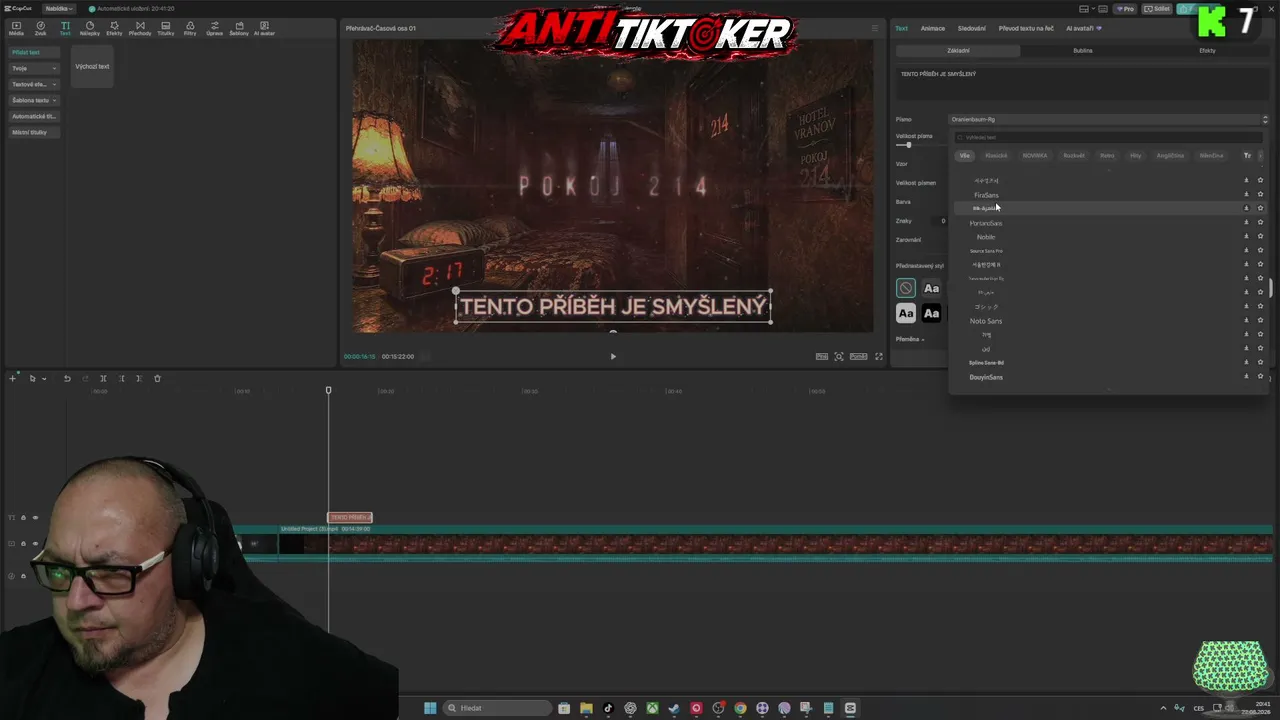1280x720 pixels.
Task: Expand the Textové efekty category
Action: pyautogui.click(x=34, y=84)
